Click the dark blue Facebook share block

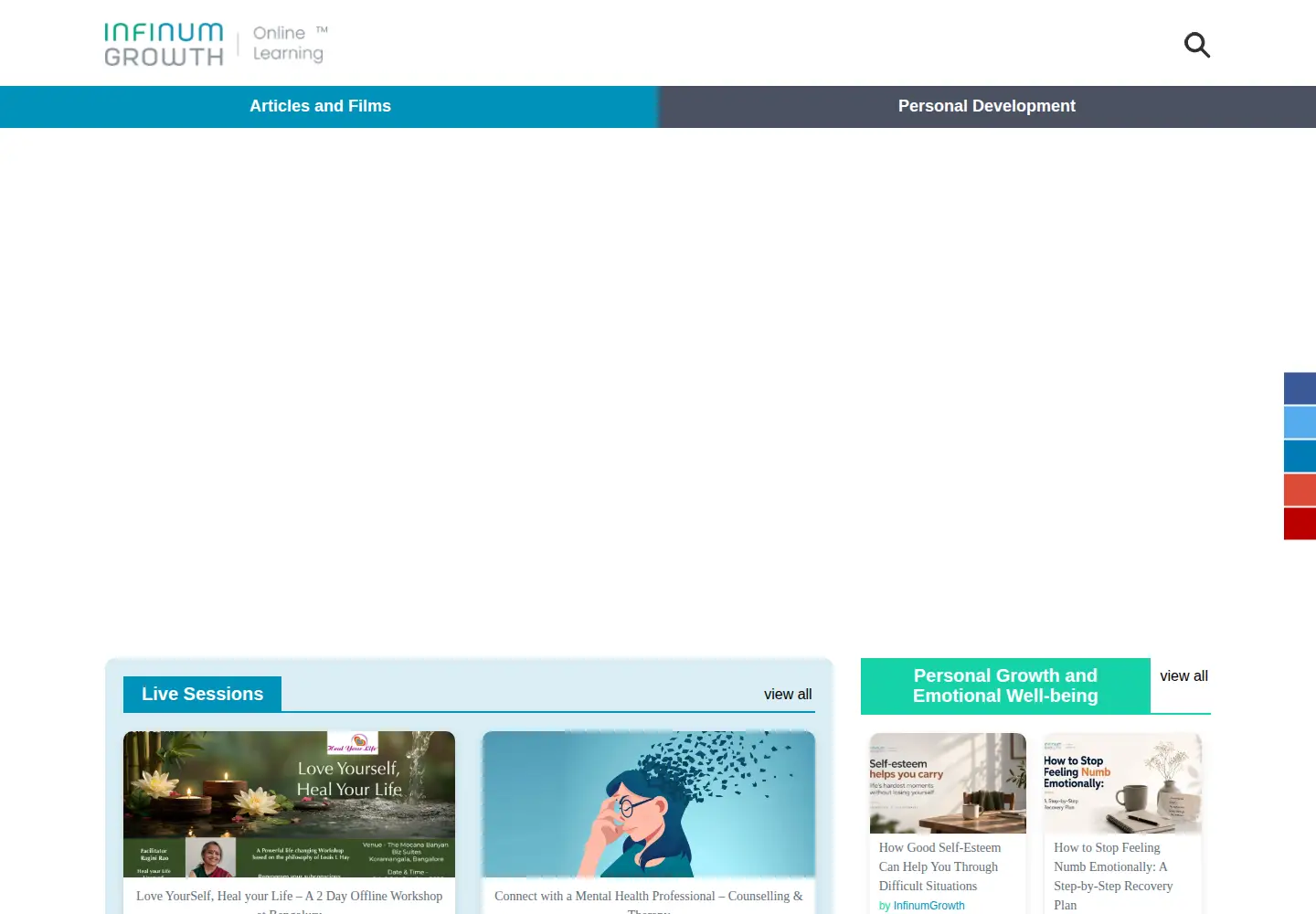pos(1300,388)
